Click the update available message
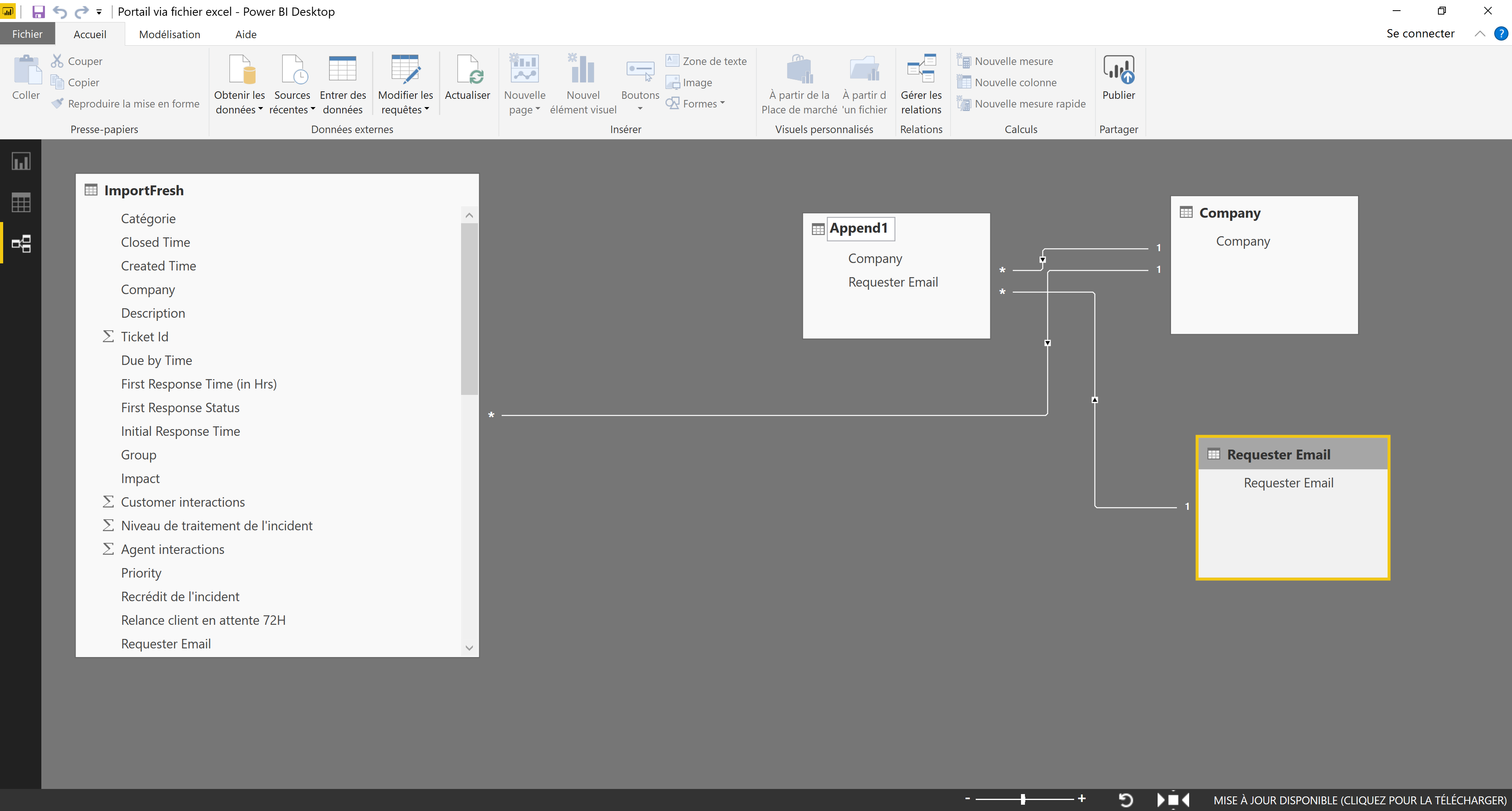1512x811 pixels. (x=1360, y=800)
